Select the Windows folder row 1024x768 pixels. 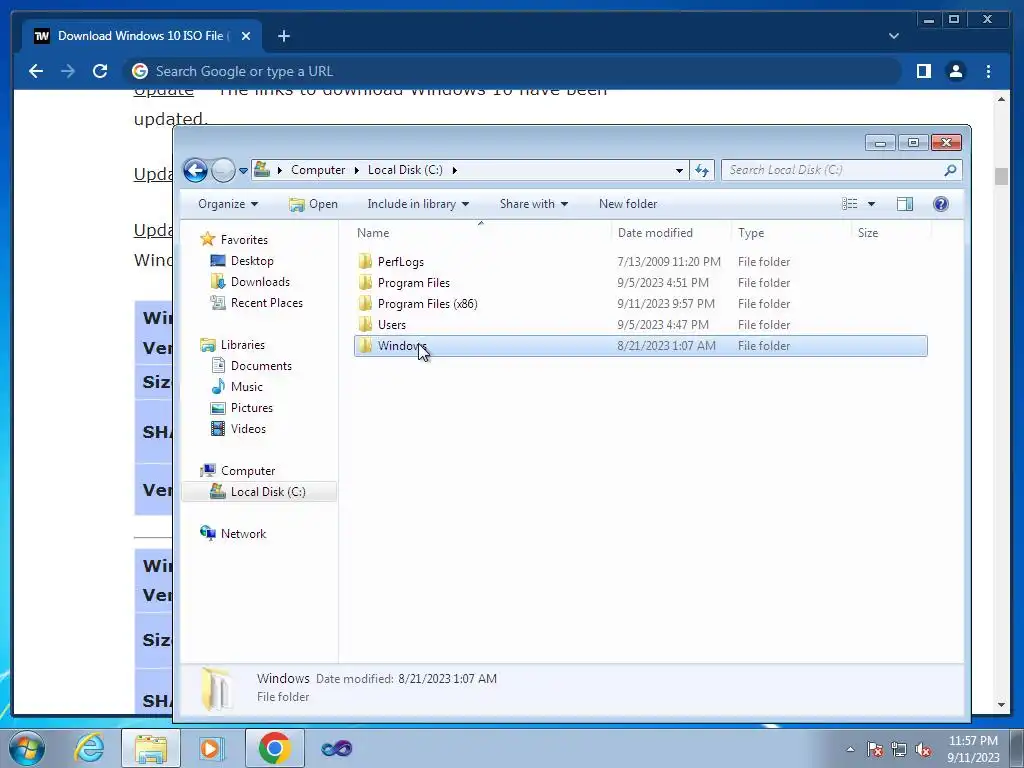641,346
